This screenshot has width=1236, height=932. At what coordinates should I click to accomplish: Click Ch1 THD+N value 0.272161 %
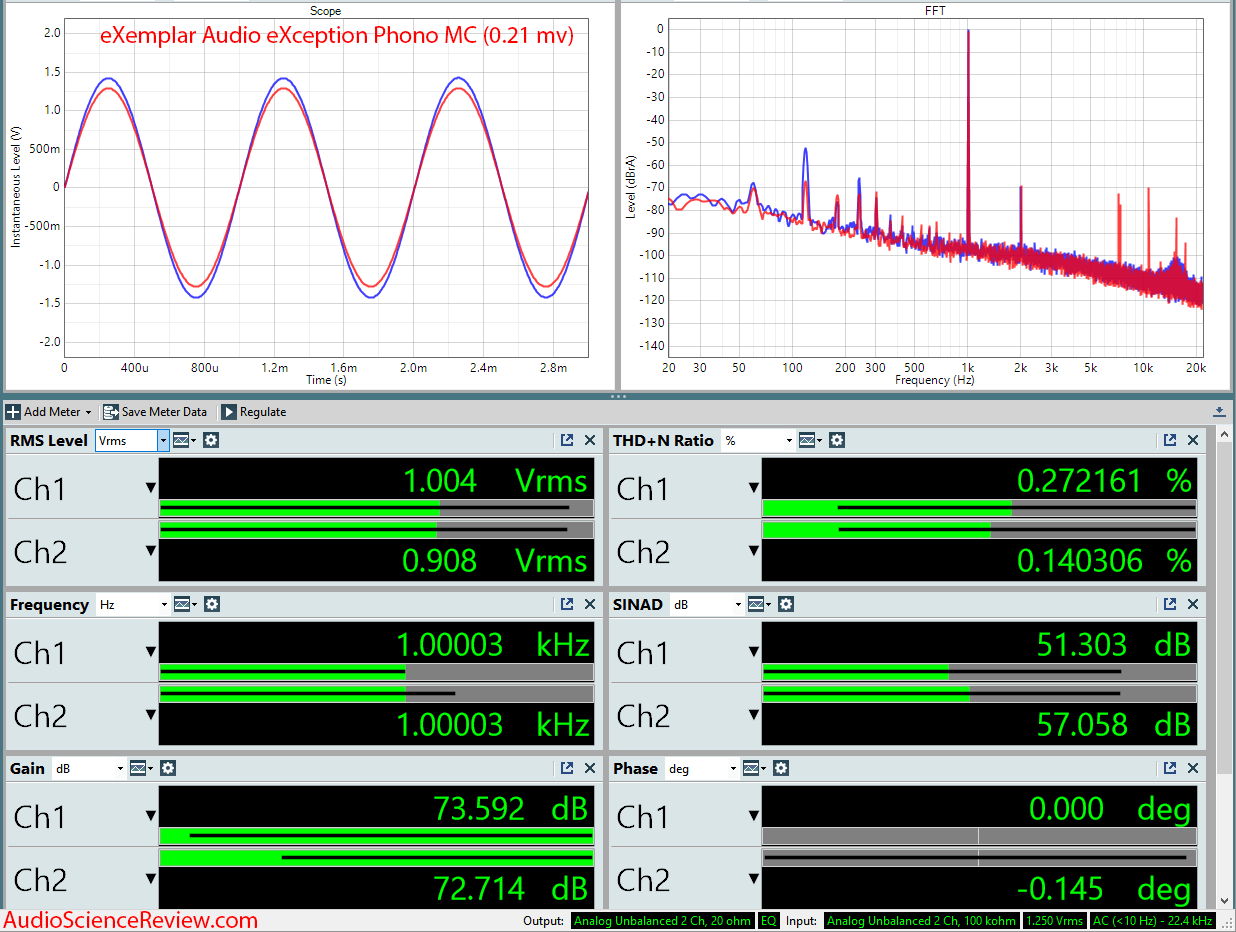coord(1105,481)
